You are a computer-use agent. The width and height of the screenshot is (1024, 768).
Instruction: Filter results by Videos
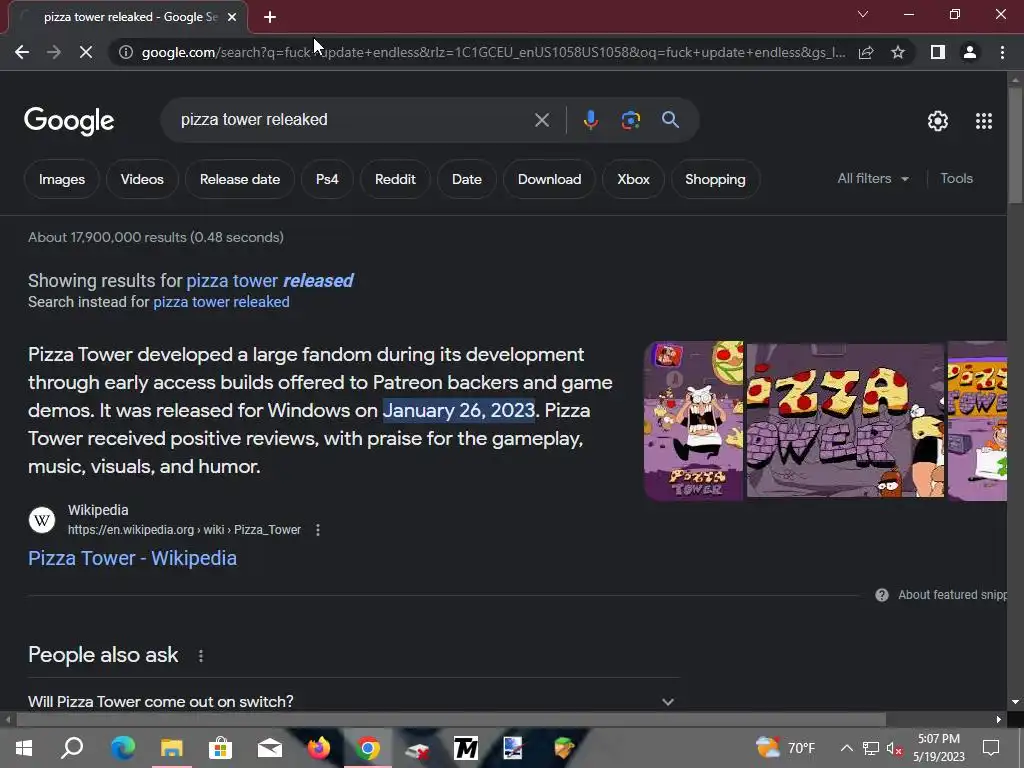142,179
